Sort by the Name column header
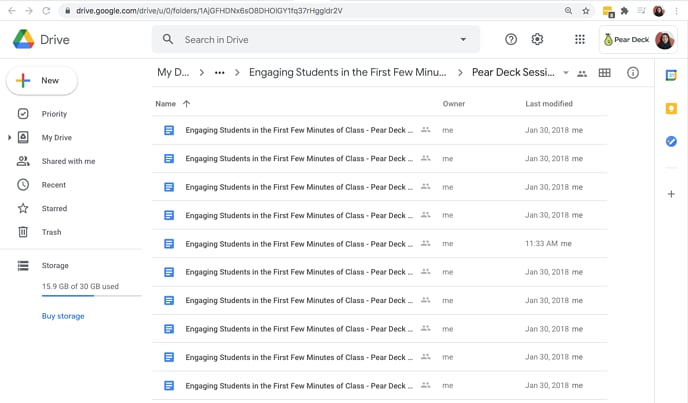This screenshot has width=688, height=403. click(x=165, y=104)
